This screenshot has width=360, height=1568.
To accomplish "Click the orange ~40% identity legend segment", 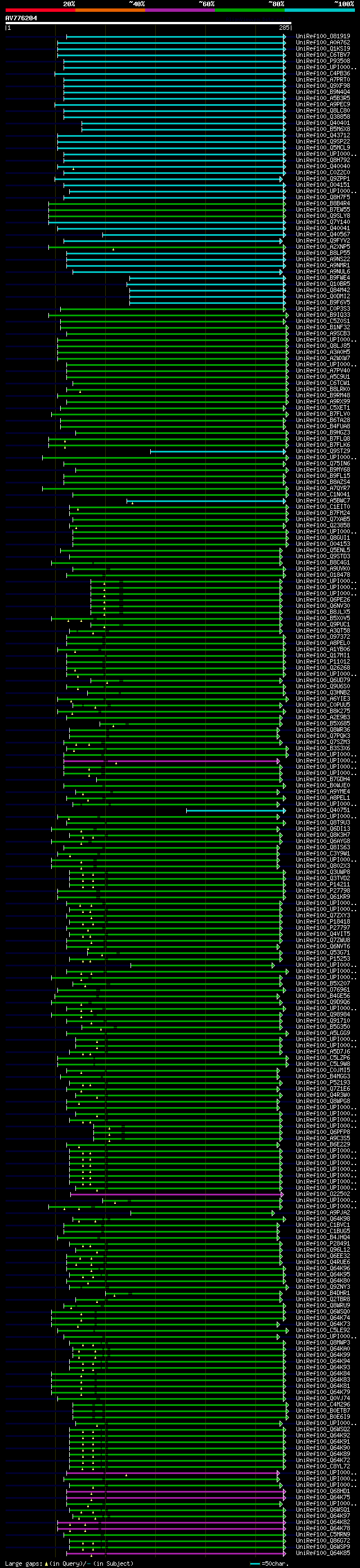I will point(110,10).
